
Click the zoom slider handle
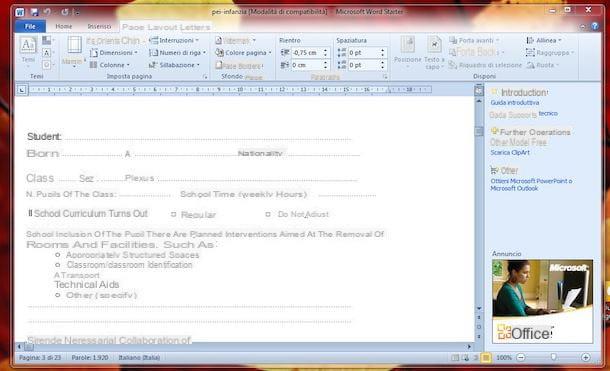click(553, 357)
